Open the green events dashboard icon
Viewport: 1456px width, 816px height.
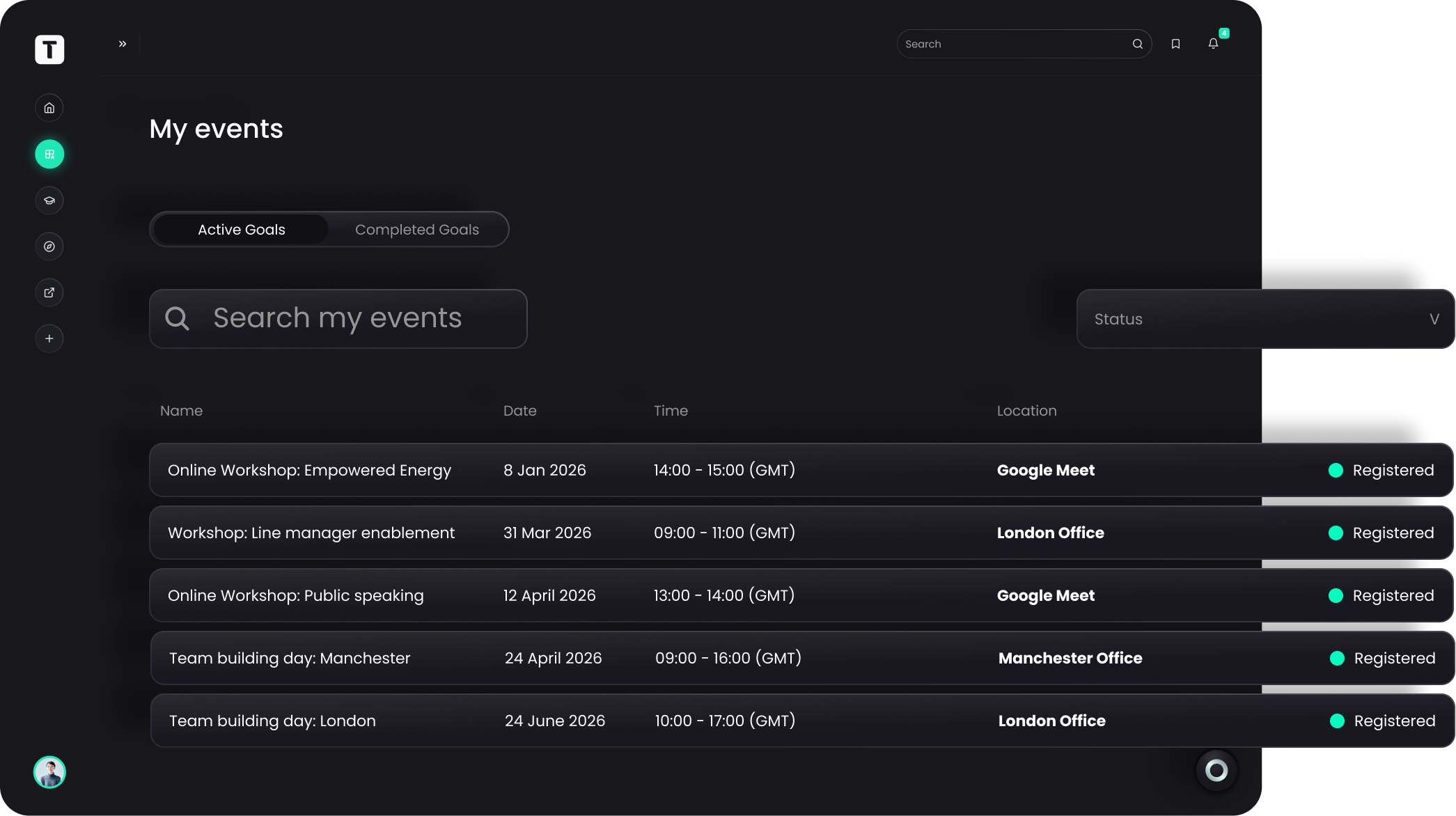click(x=49, y=154)
